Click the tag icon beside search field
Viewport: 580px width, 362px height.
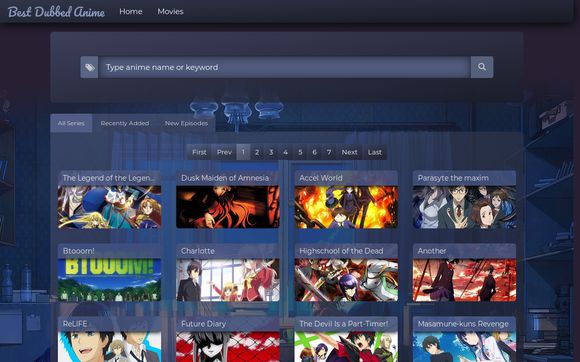coord(89,67)
